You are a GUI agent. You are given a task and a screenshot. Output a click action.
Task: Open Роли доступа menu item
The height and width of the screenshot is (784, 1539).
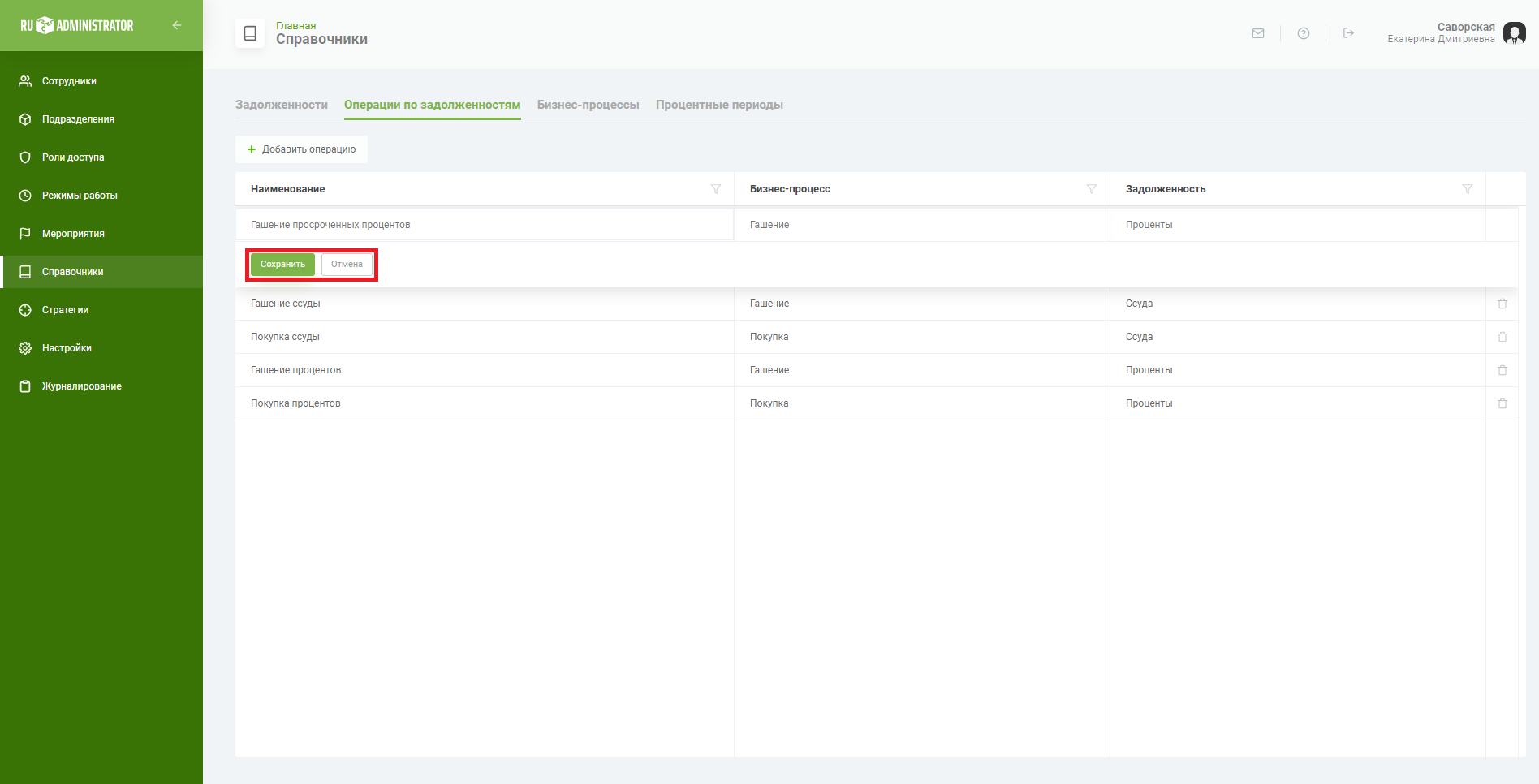(101, 157)
